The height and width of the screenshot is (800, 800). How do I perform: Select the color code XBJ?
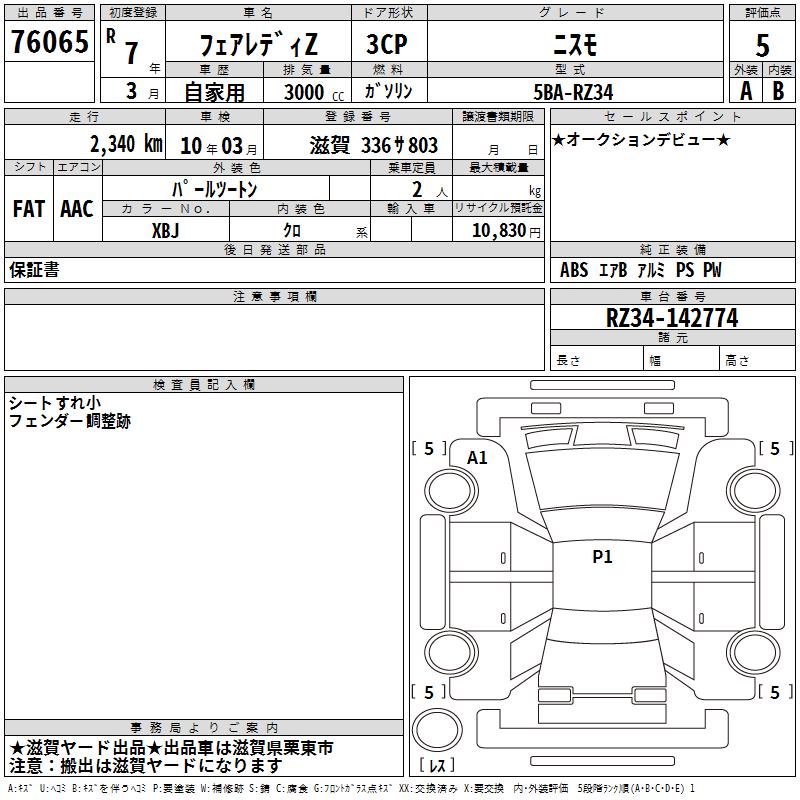[x=165, y=230]
